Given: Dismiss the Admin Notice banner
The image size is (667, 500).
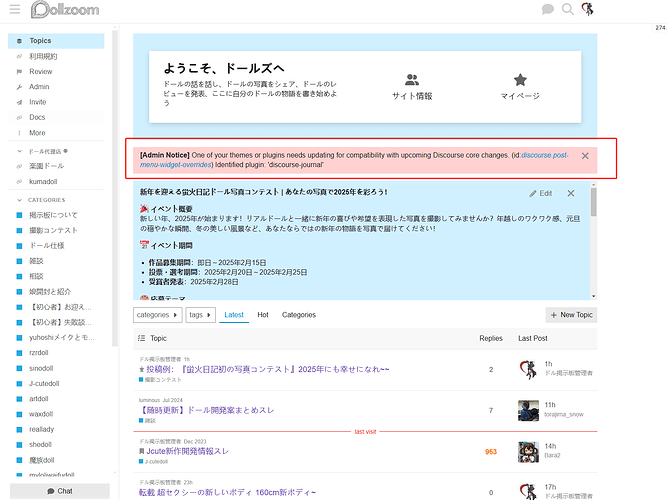Looking at the screenshot, I should click(585, 156).
